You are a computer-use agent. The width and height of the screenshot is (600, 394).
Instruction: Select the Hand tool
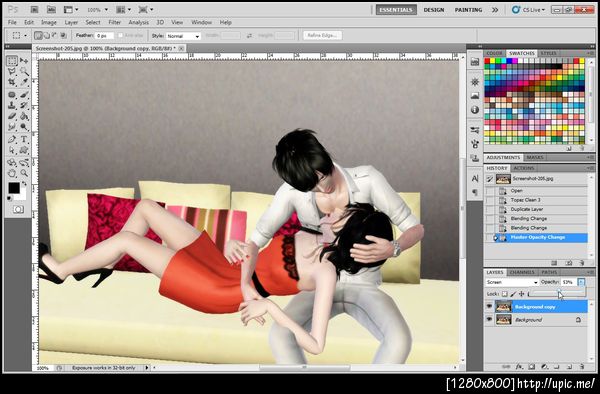(12, 173)
